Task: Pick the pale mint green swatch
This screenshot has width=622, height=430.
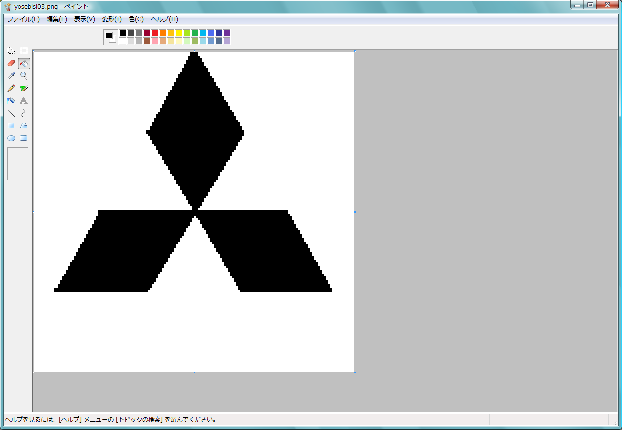Action: click(187, 40)
